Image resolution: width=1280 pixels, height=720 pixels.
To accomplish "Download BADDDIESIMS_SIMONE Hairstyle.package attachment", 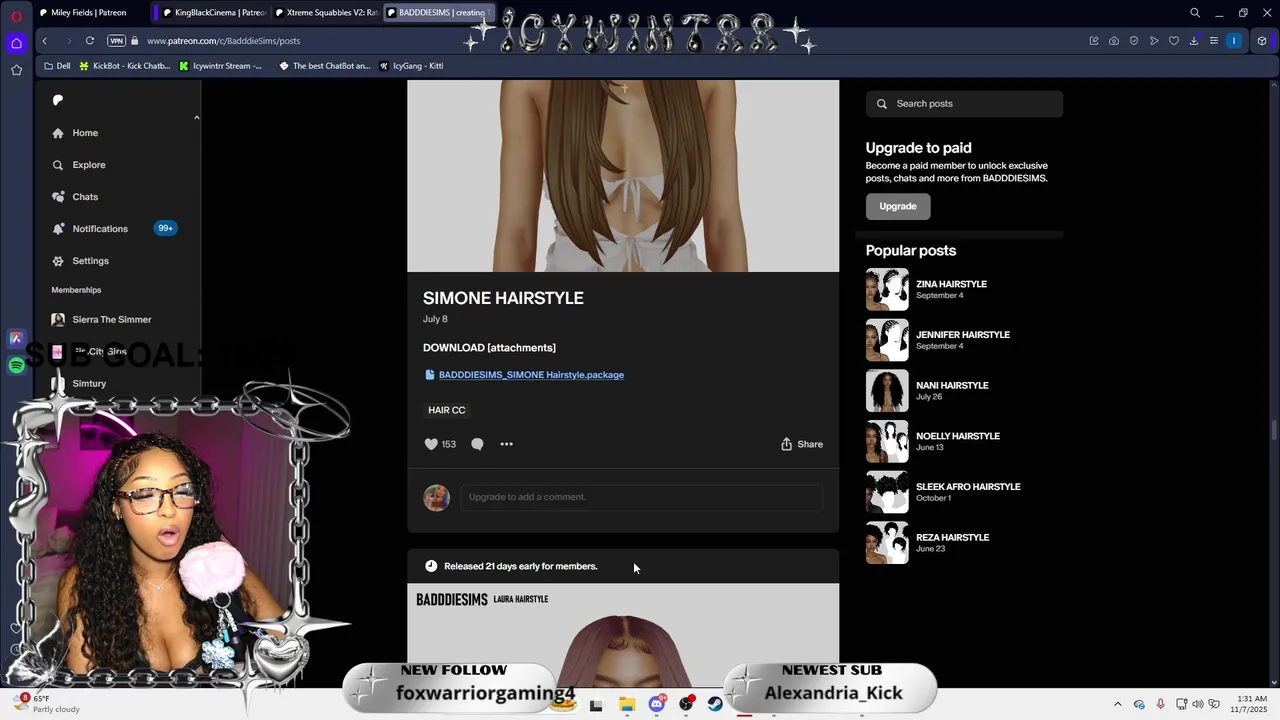I will [x=531, y=375].
